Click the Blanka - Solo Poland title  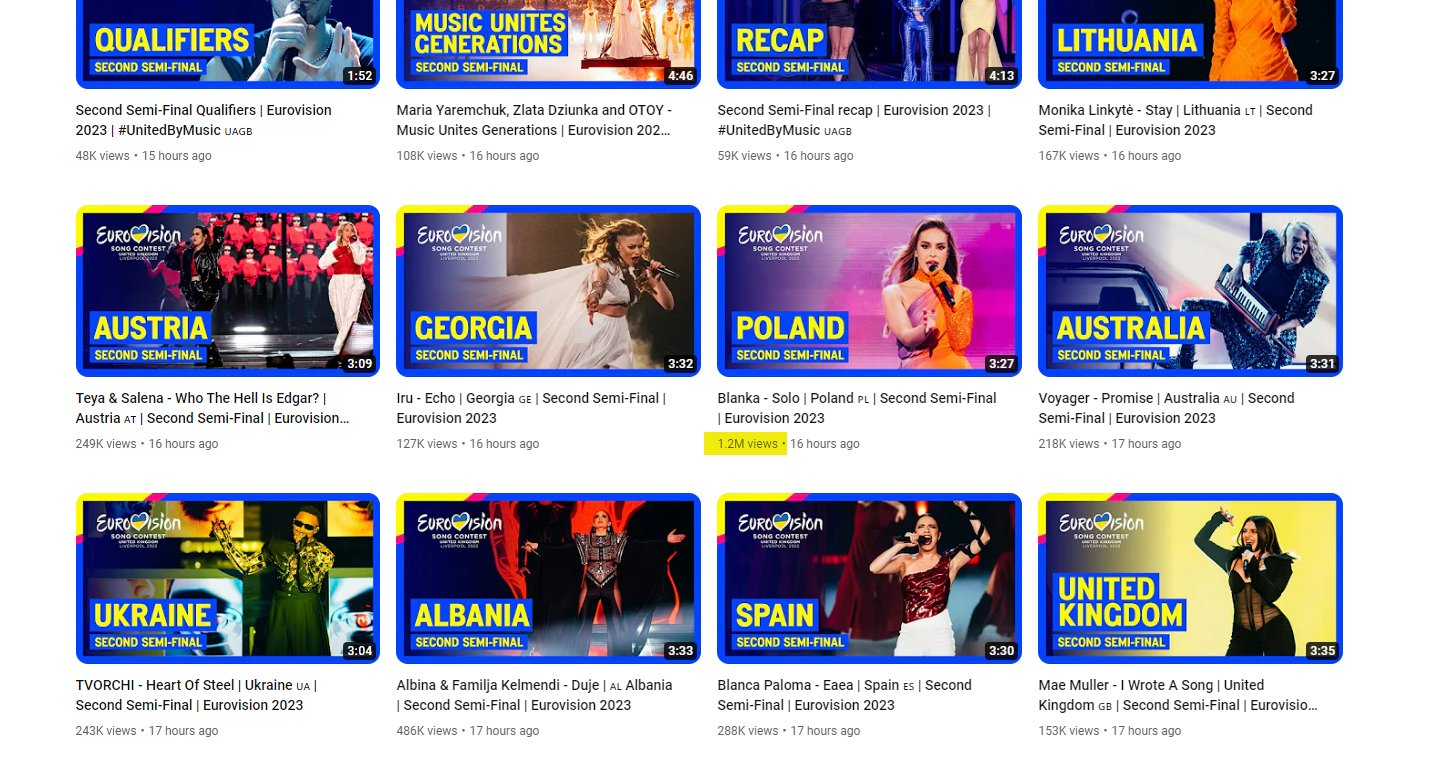(x=857, y=408)
